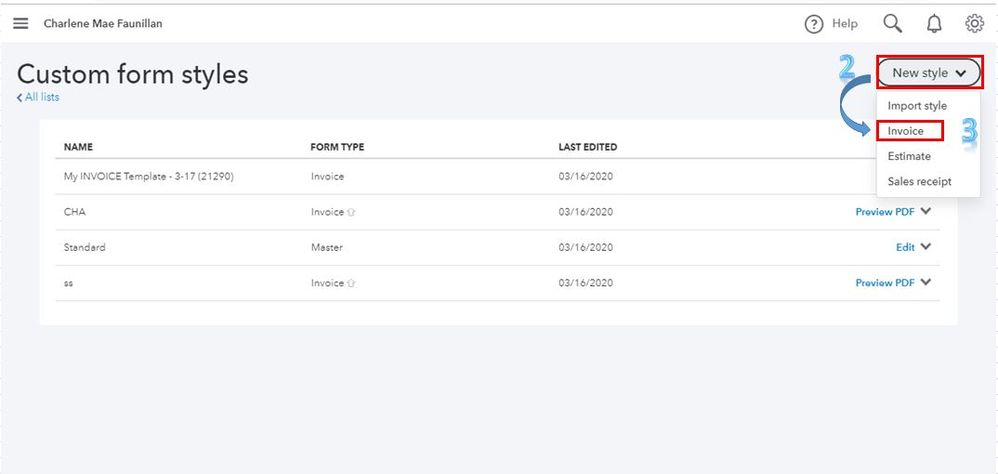Open the hamburger navigation menu
Screen dimensions: 998x474
point(21,24)
